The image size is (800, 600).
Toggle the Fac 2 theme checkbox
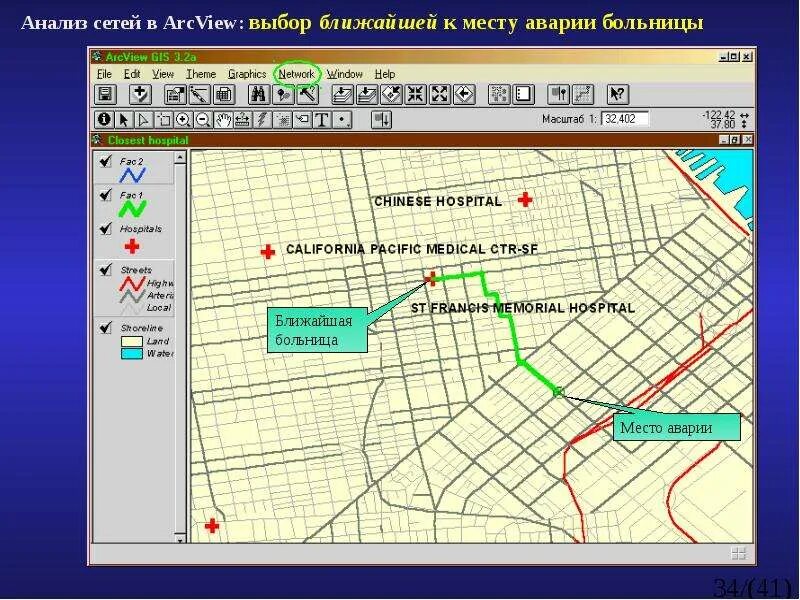(105, 161)
